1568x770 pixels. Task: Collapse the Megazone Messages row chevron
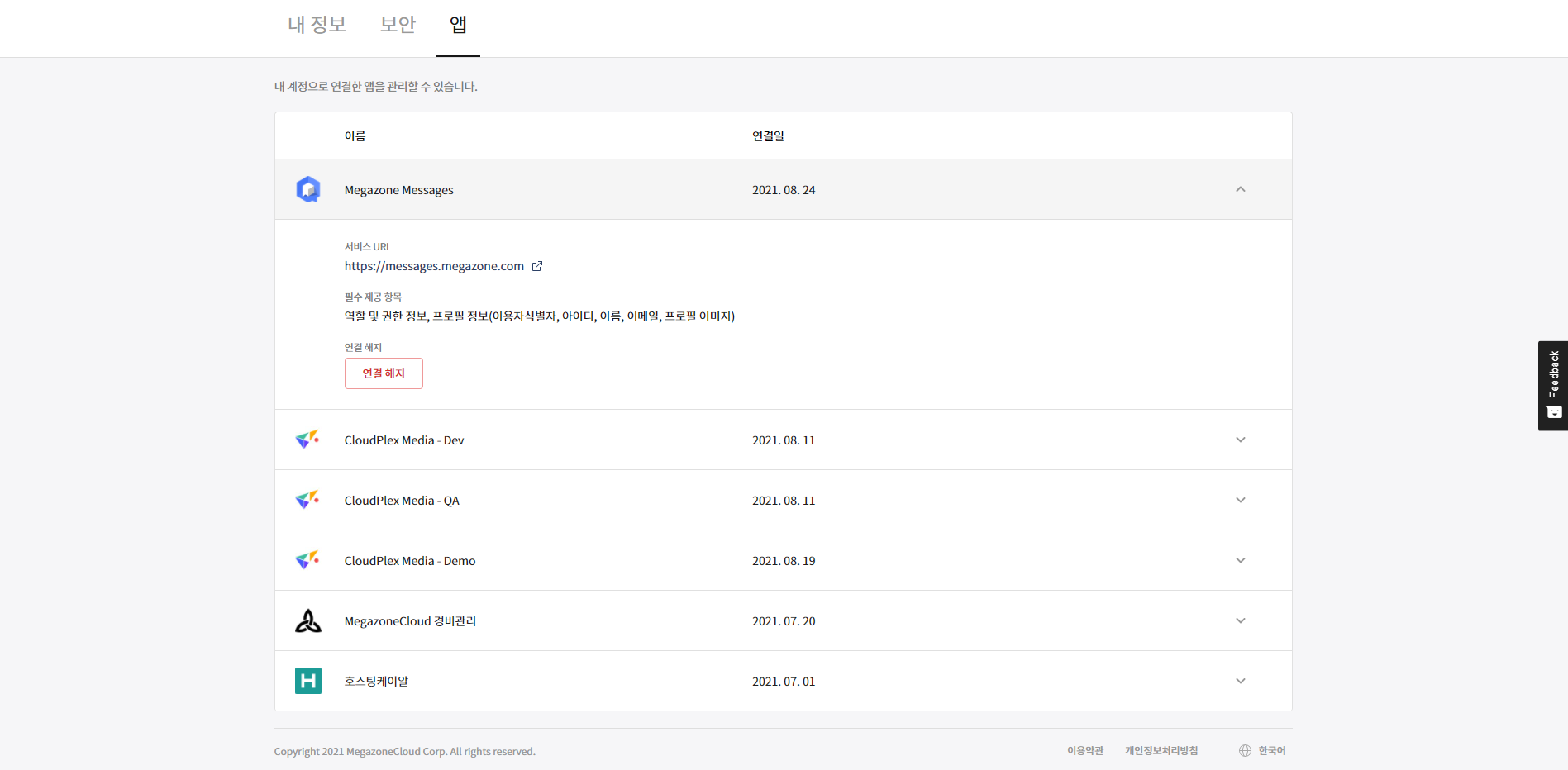click(1240, 189)
